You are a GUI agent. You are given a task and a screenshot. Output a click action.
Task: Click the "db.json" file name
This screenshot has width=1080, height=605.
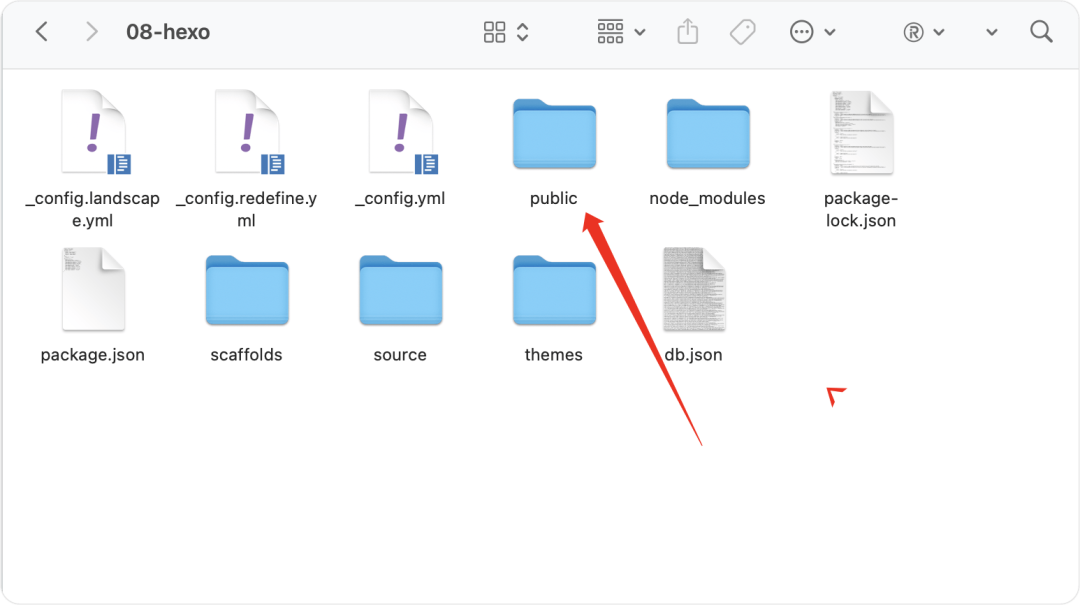click(x=694, y=355)
